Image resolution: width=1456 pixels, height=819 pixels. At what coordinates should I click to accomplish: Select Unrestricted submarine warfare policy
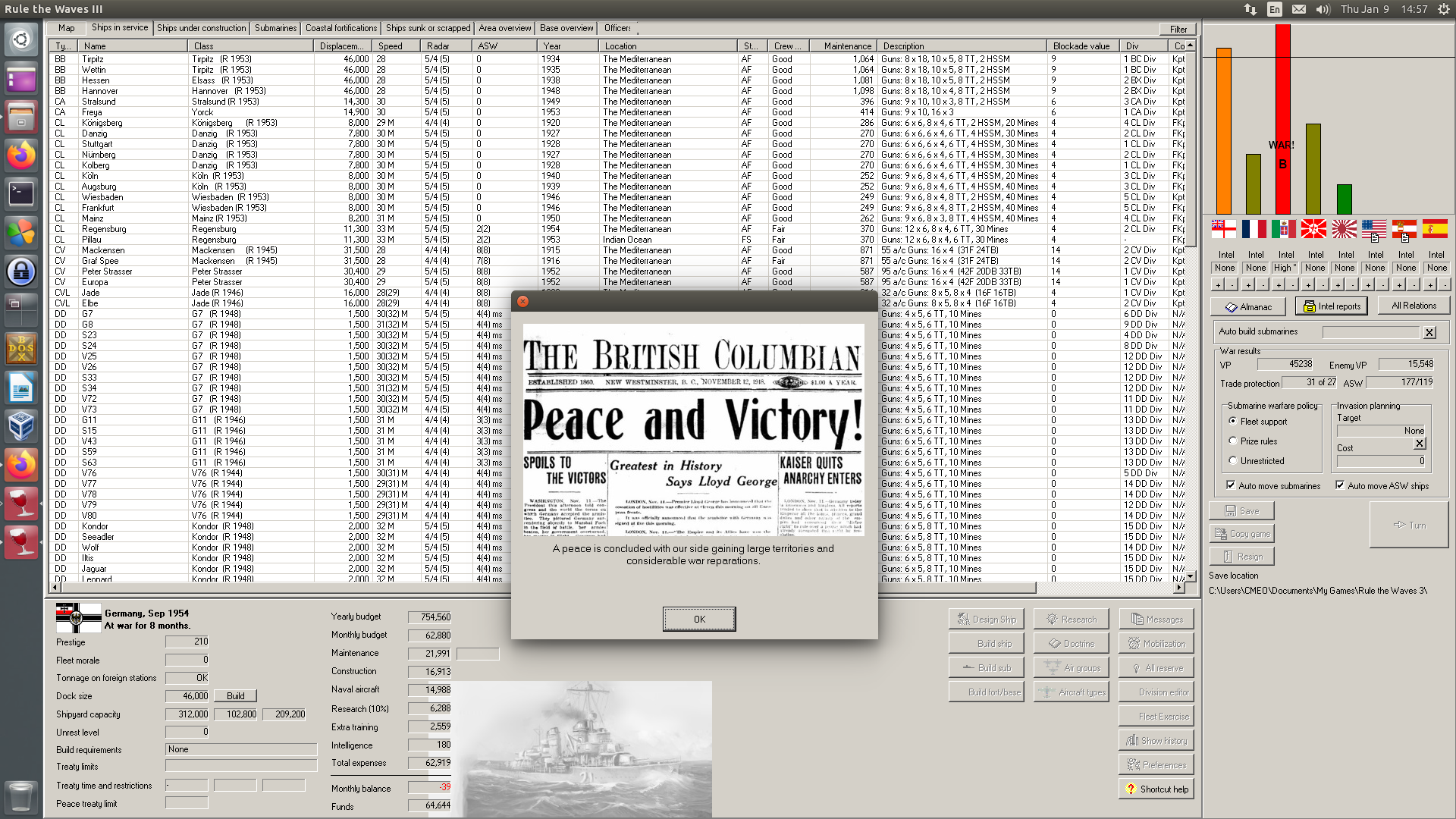1233,460
